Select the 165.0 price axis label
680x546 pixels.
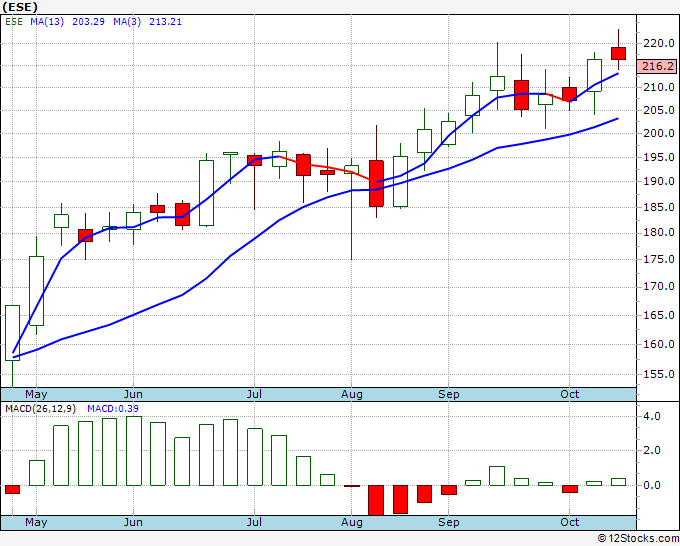point(659,315)
